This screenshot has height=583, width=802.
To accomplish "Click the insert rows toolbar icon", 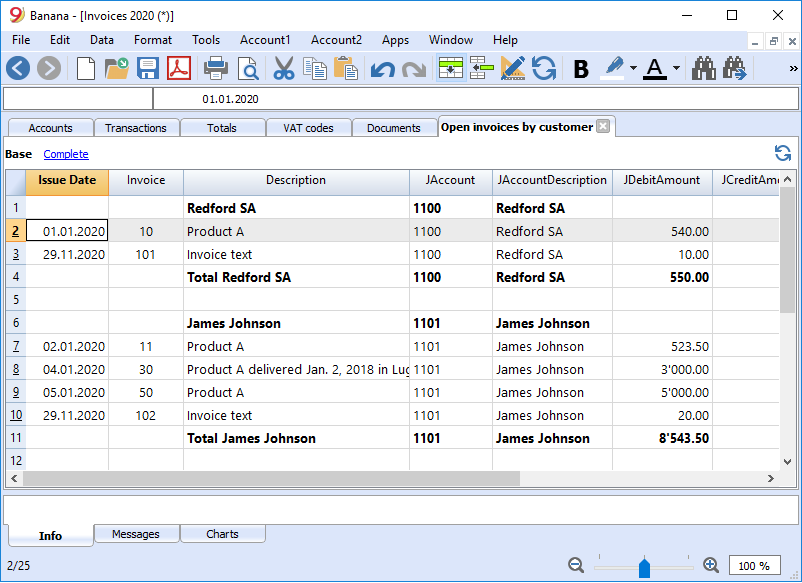I will [451, 68].
